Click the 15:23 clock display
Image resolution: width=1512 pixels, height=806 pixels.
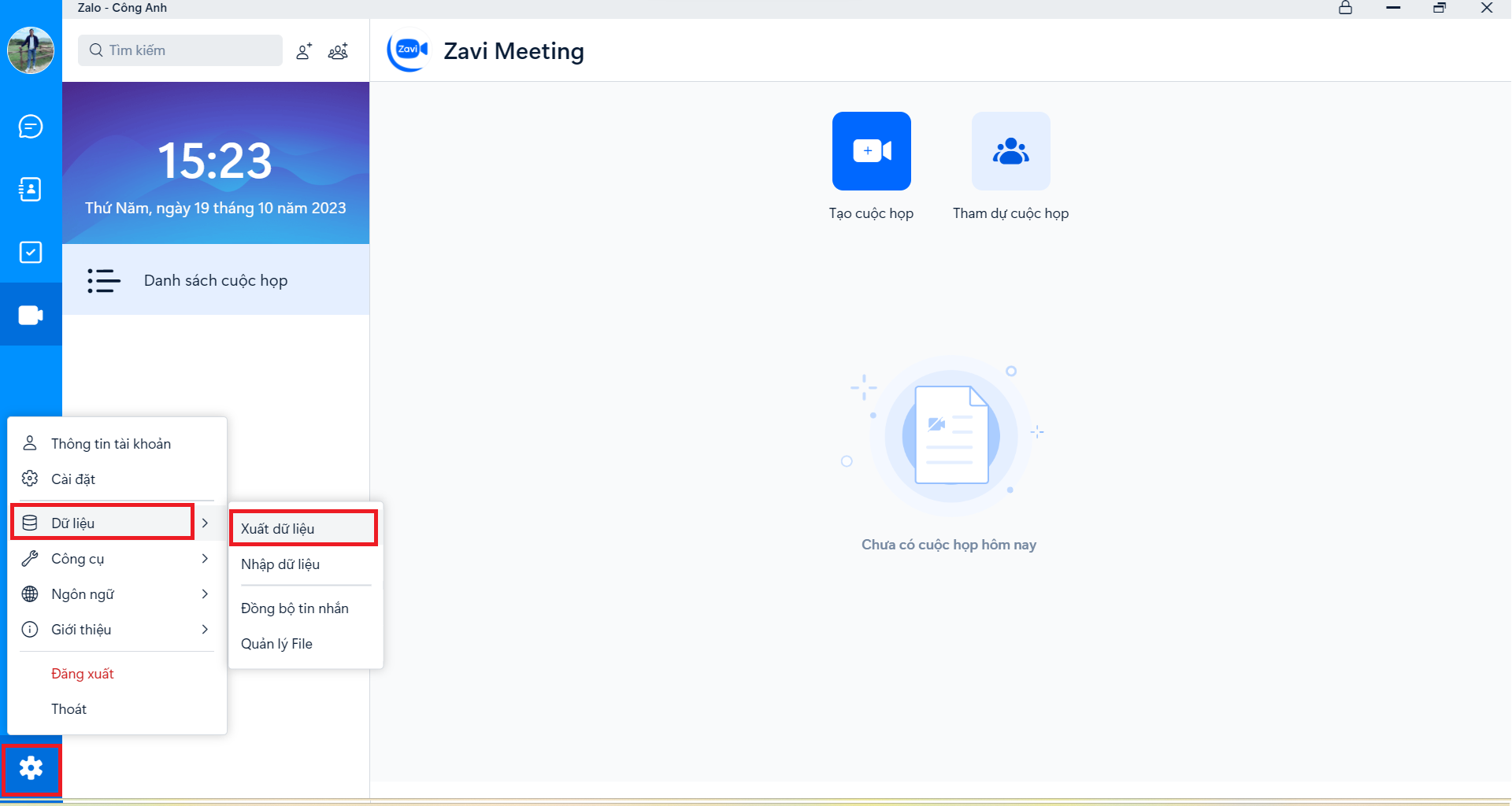215,161
